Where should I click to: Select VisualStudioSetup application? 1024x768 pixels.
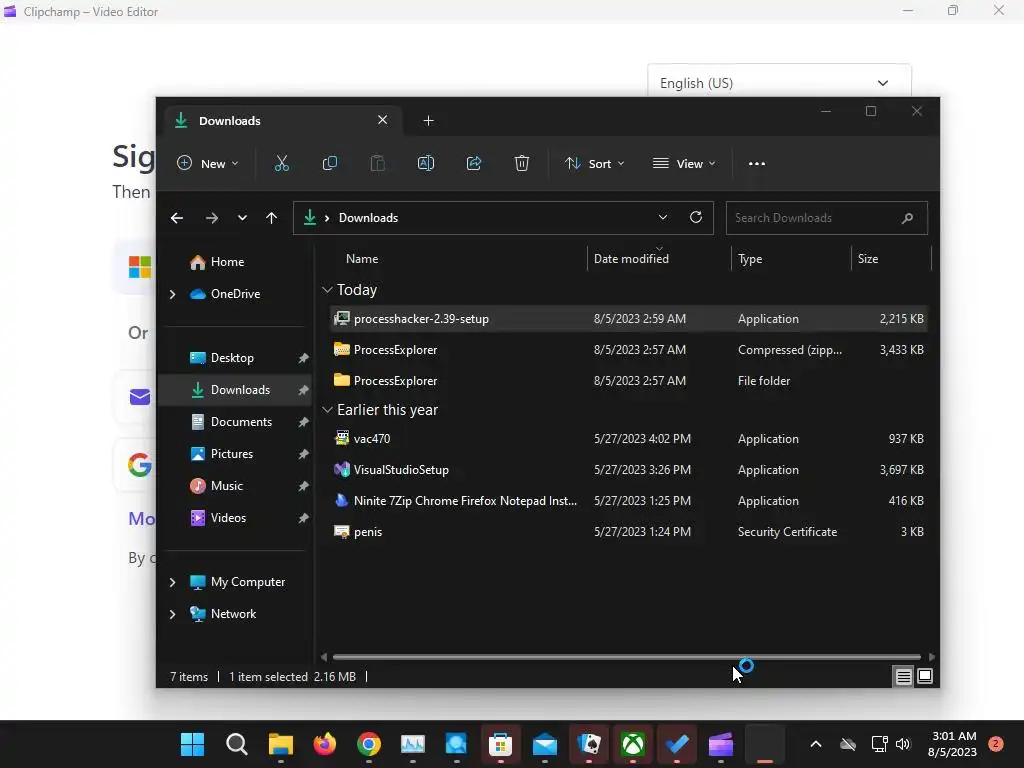629,470
